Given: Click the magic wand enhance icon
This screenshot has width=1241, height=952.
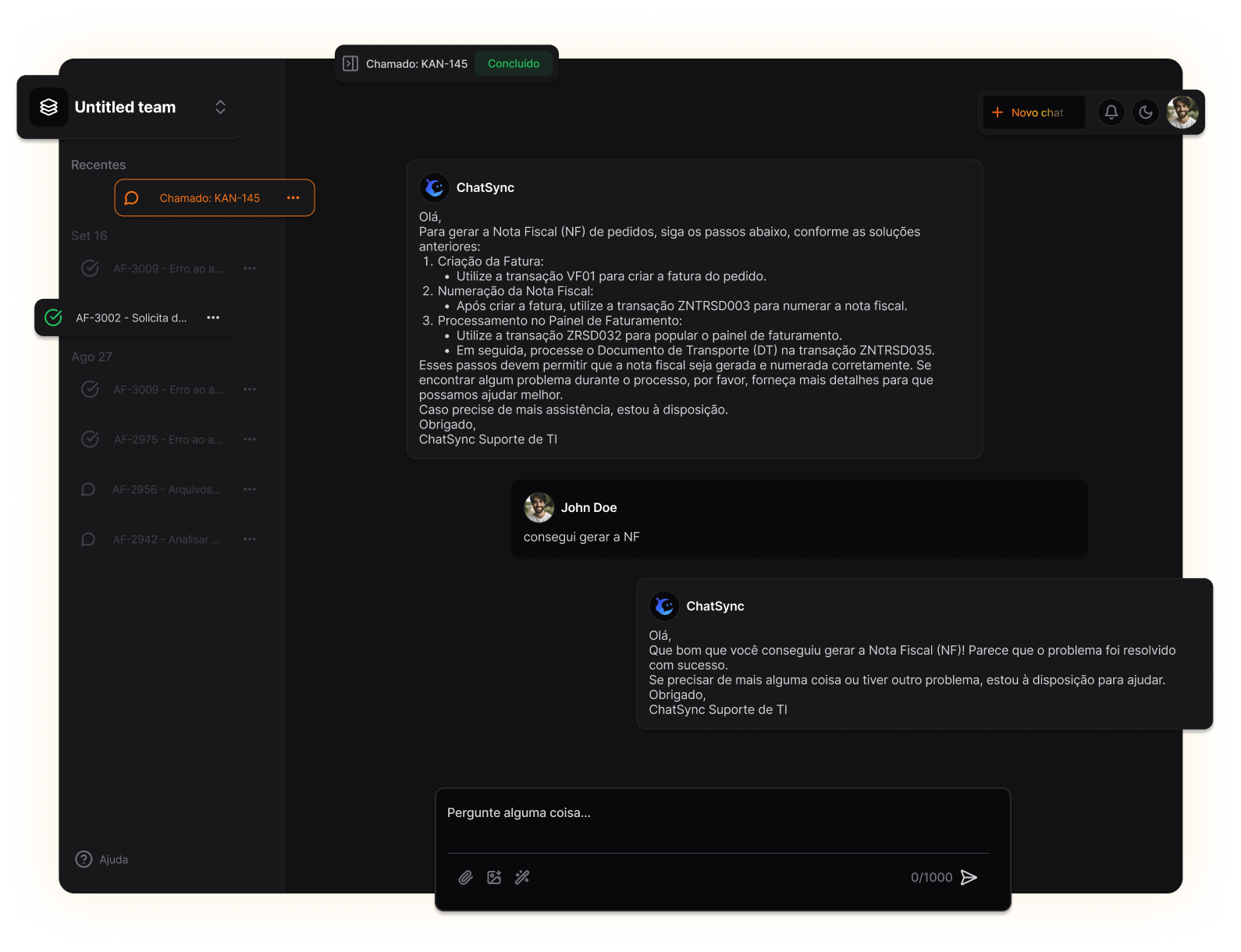Looking at the screenshot, I should click(x=522, y=878).
